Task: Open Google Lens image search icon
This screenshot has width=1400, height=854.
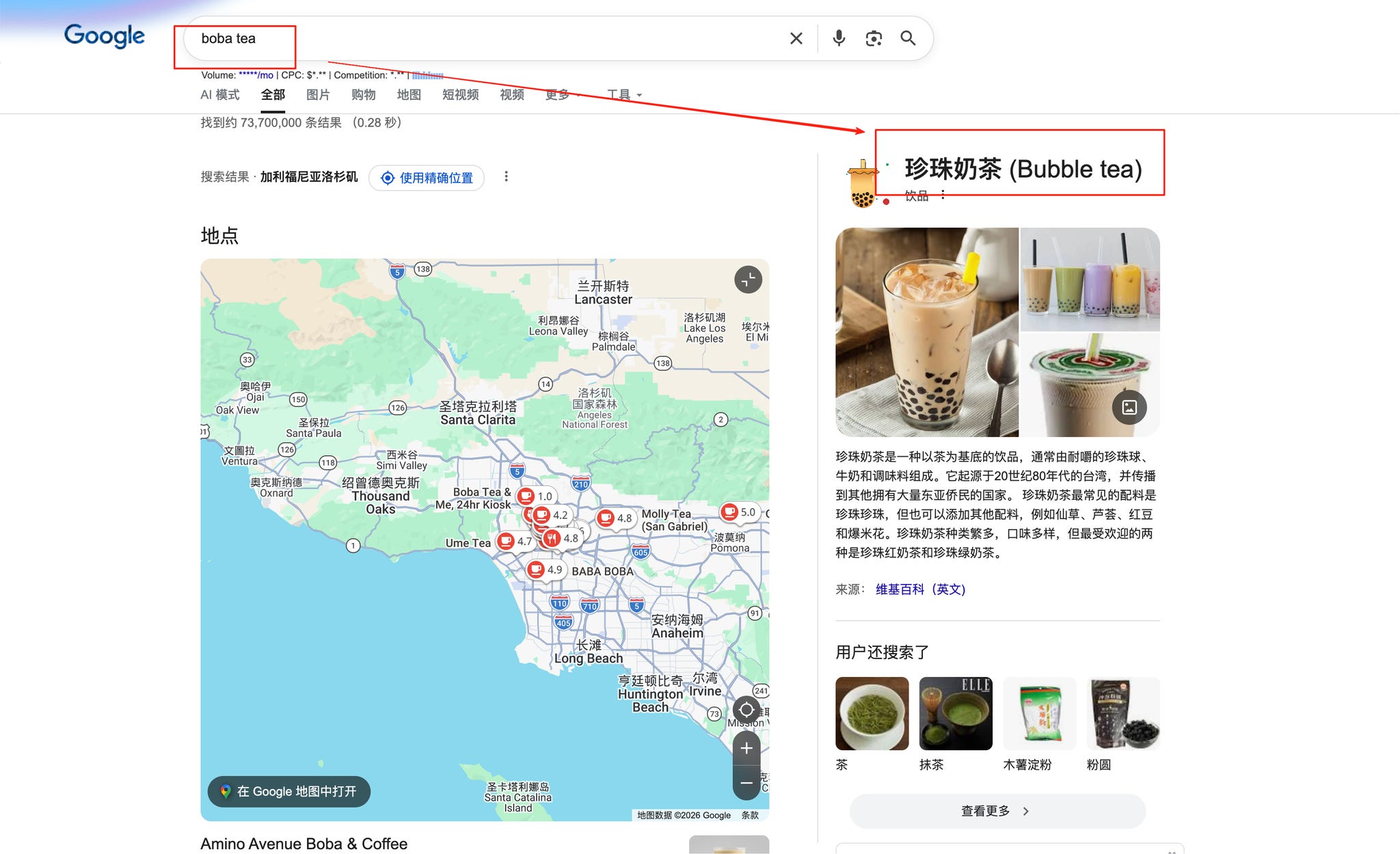Action: click(874, 39)
